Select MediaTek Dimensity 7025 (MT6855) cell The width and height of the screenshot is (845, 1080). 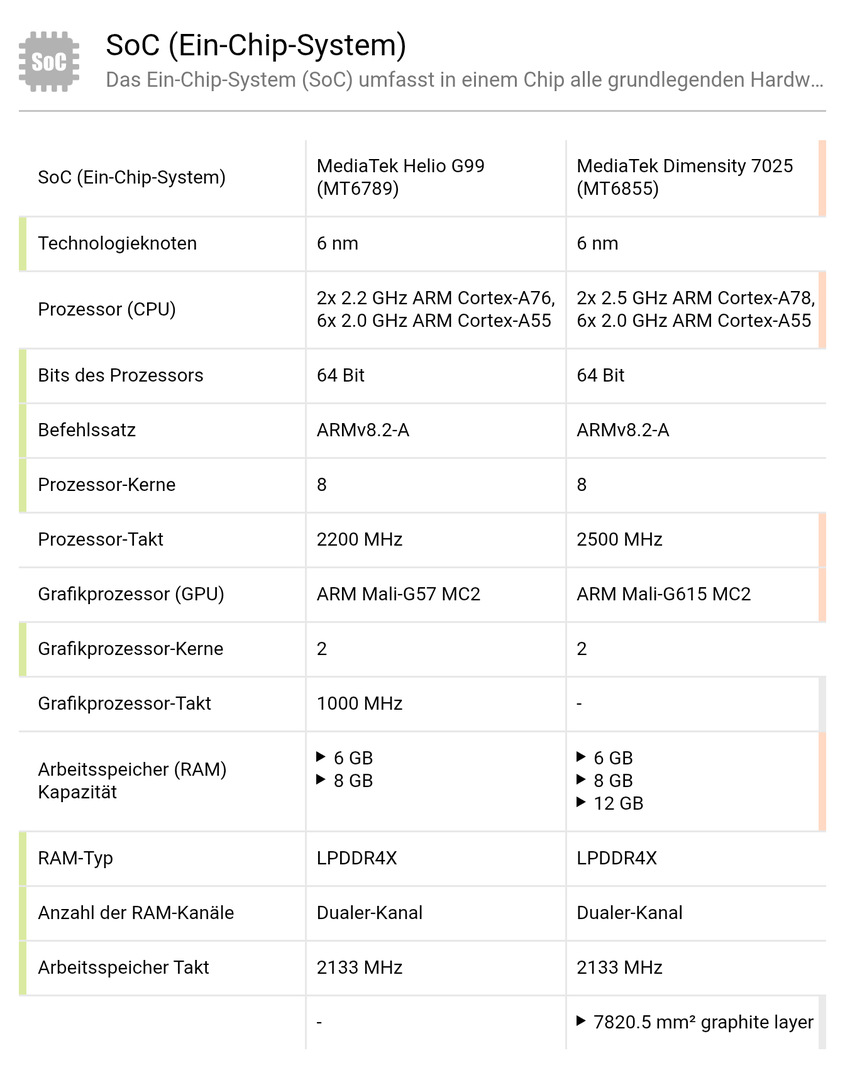pyautogui.click(x=685, y=177)
